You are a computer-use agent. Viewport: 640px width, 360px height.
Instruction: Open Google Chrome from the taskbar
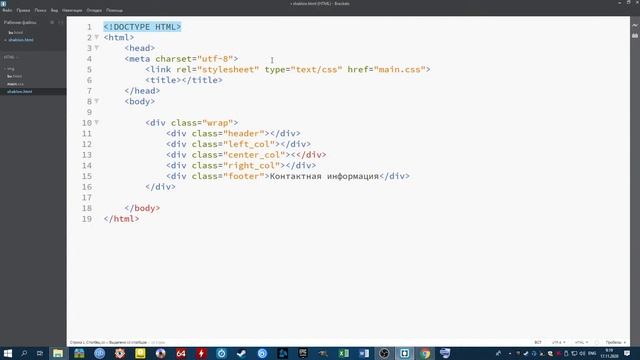coord(425,353)
